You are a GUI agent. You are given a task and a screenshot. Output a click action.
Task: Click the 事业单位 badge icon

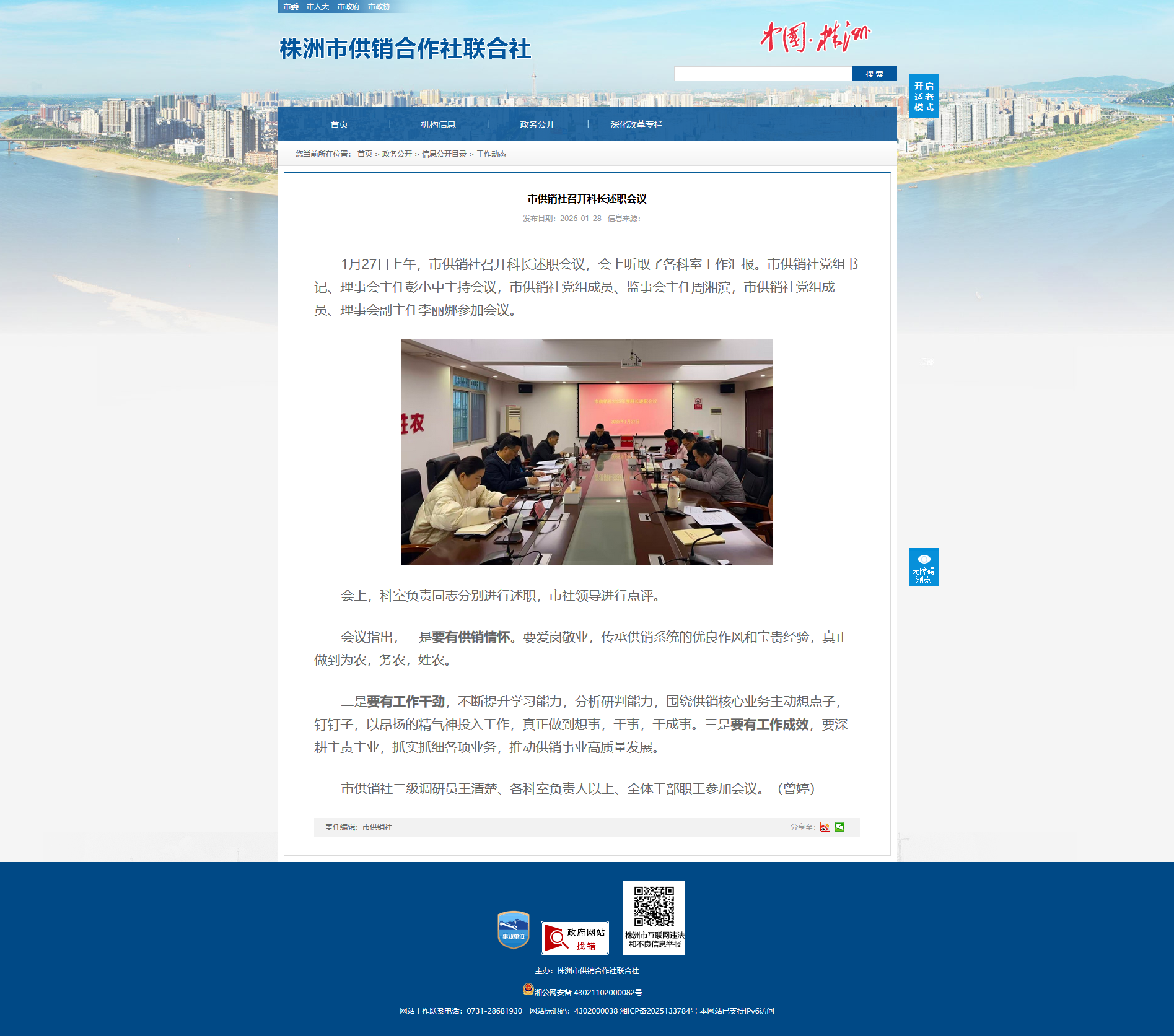513,929
